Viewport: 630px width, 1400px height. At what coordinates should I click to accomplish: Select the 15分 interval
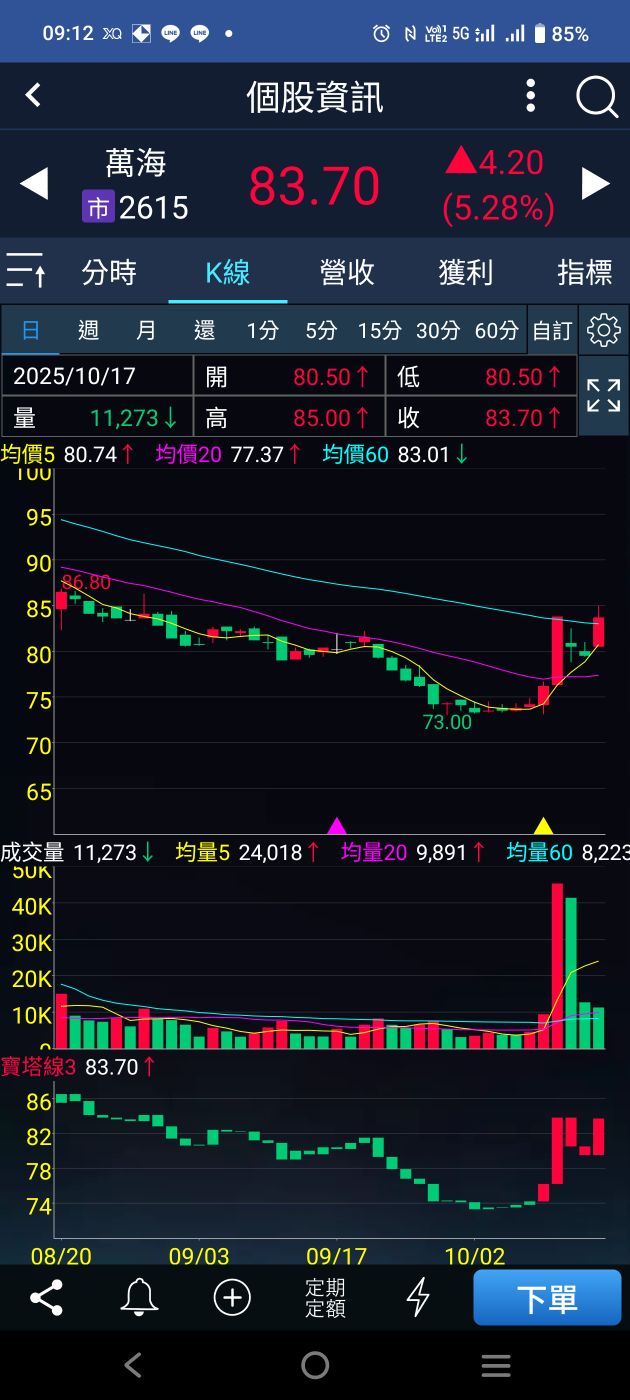(x=380, y=330)
